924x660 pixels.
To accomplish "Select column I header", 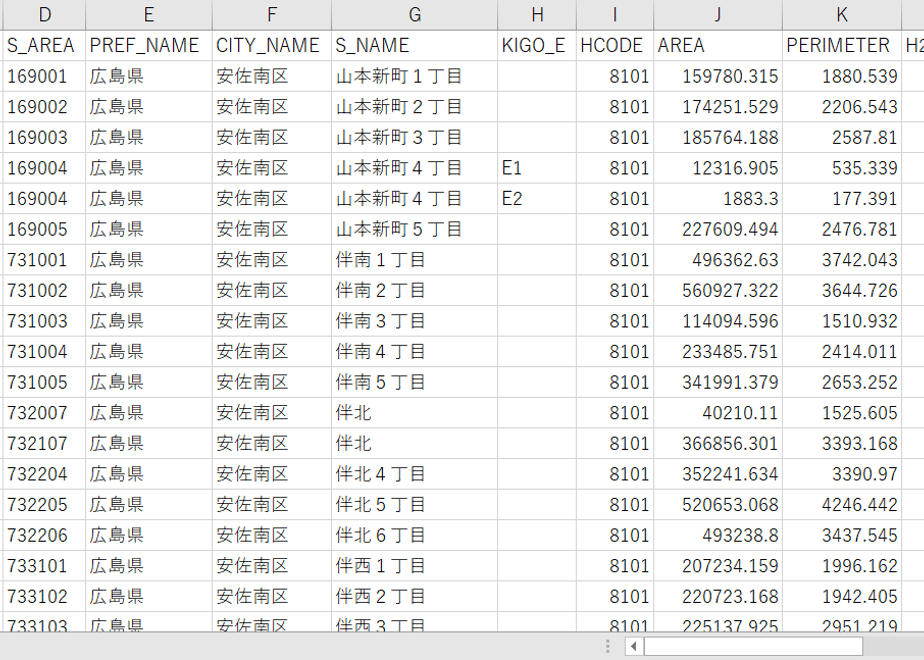I will [615, 15].
